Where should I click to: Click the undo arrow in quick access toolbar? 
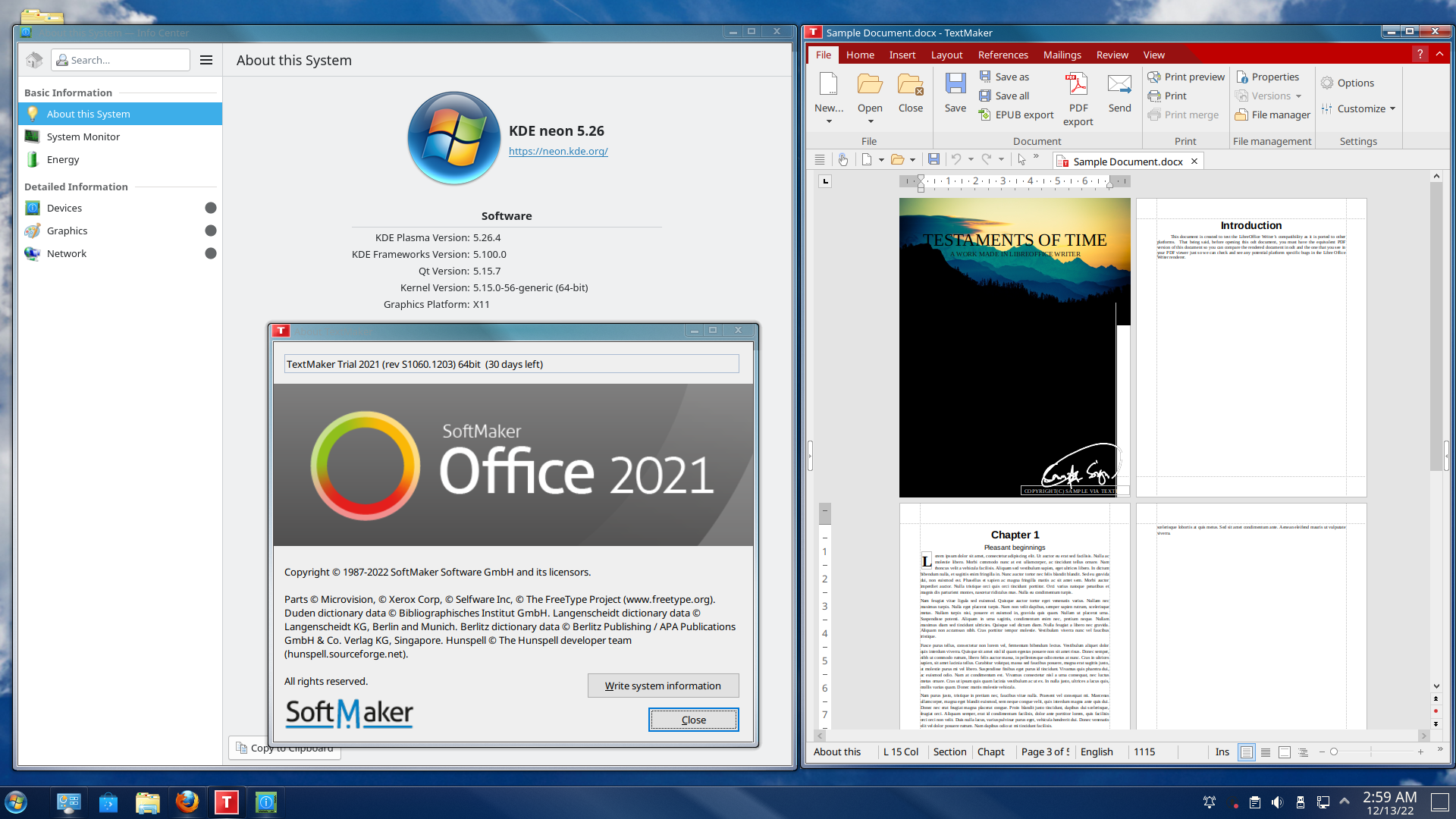coord(956,159)
